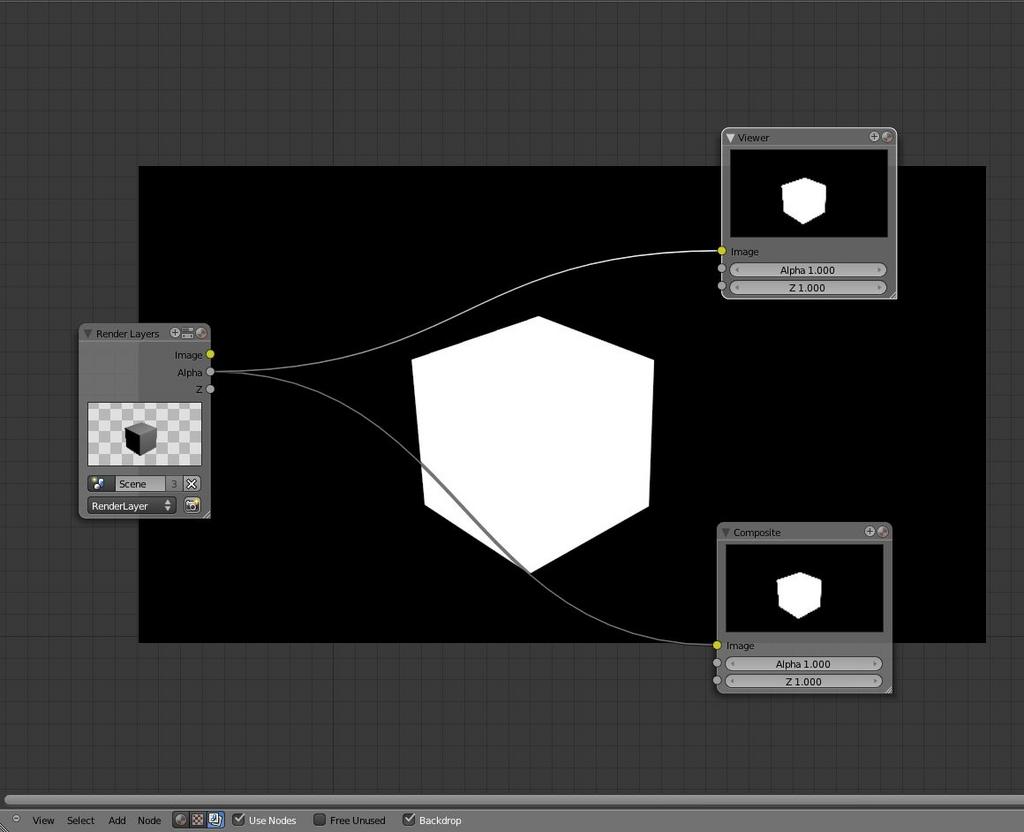Toggle preview sphere icon on Composite node
This screenshot has height=832, width=1024.
(882, 532)
